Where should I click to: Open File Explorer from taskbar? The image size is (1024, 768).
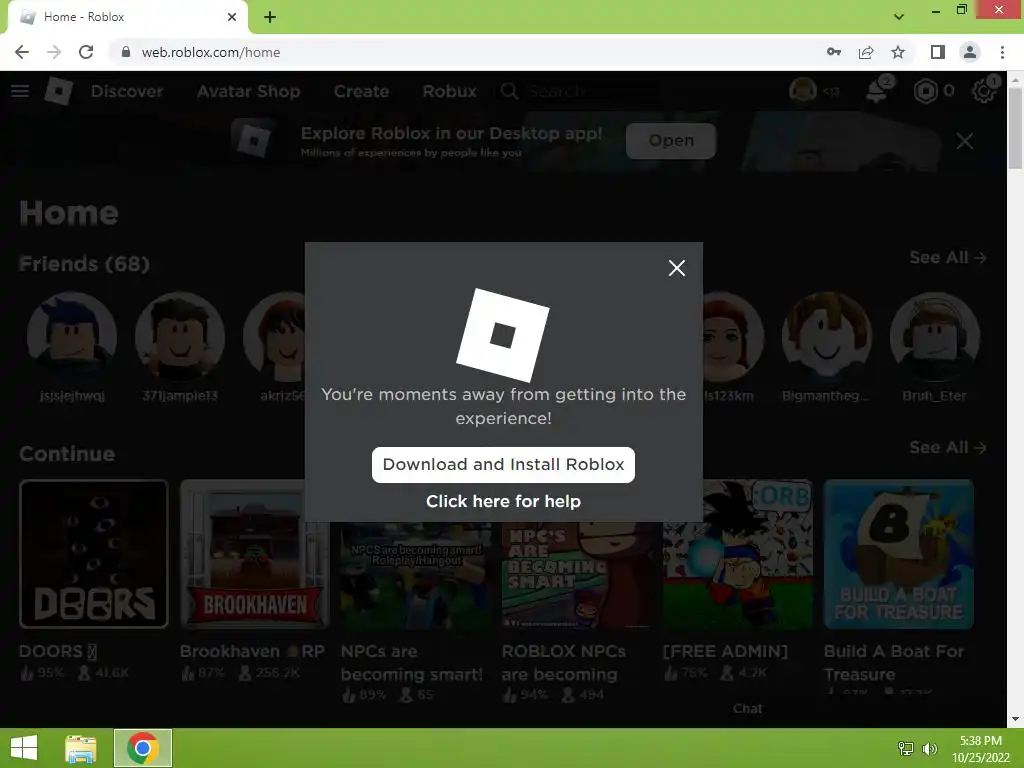81,748
